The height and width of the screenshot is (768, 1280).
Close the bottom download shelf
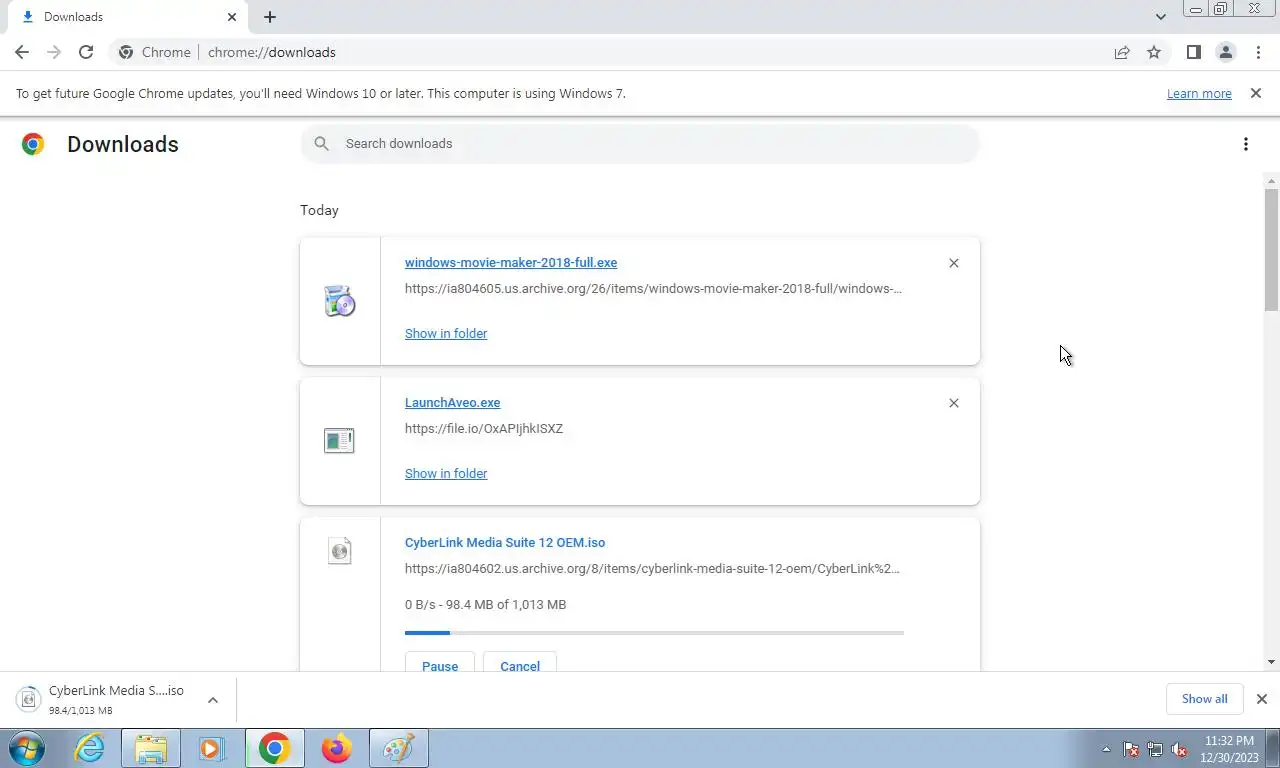(x=1261, y=699)
